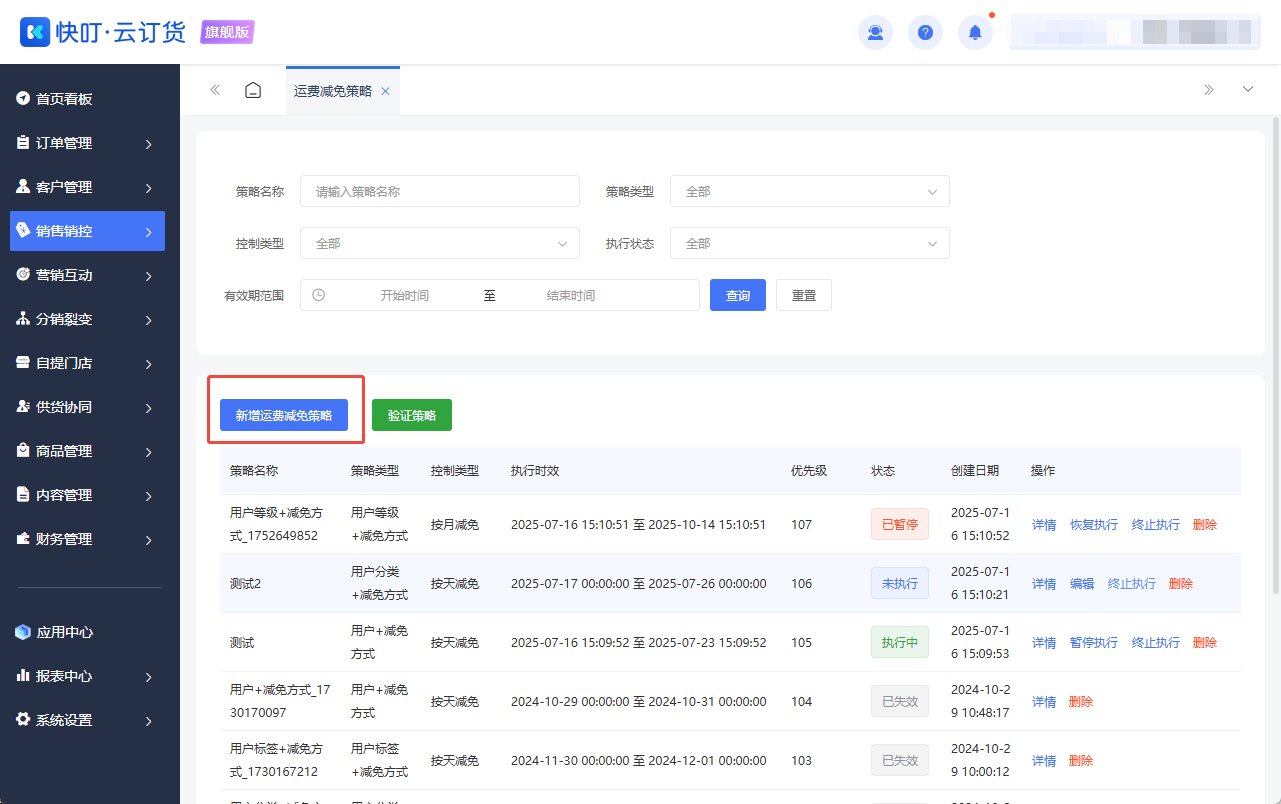The image size is (1281, 804).
Task: Click 暂停执行 for the 测试 strategy
Action: pos(1094,642)
